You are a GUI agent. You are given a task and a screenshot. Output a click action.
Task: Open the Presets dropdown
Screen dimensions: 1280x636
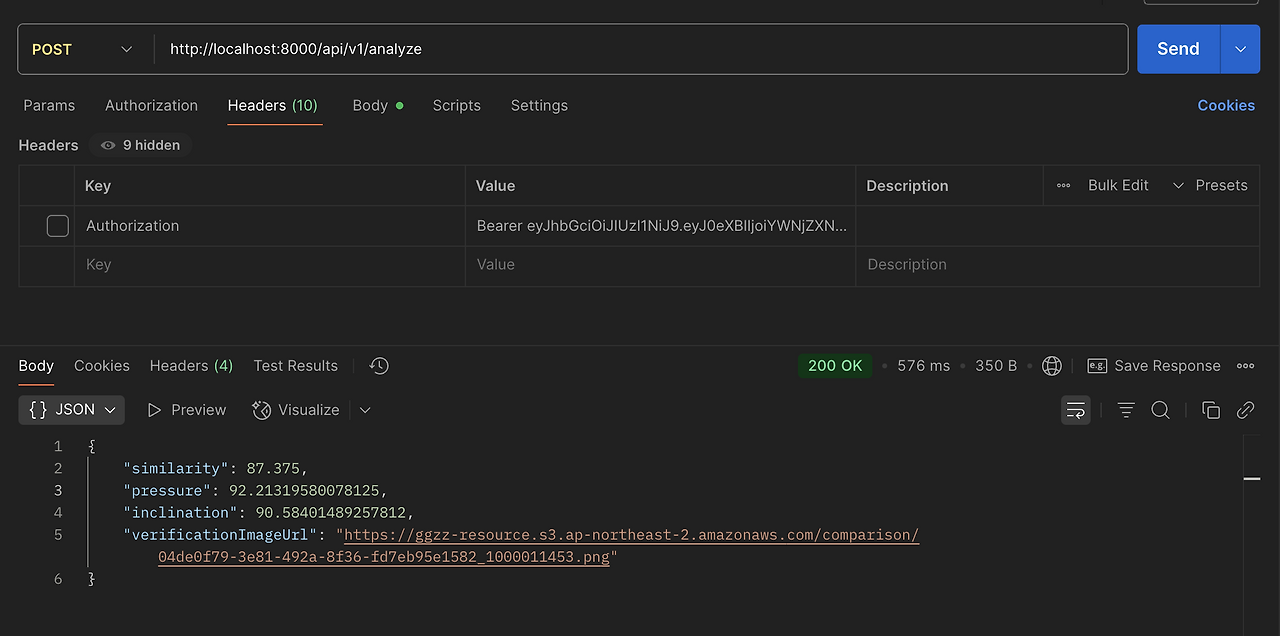[x=1210, y=185]
